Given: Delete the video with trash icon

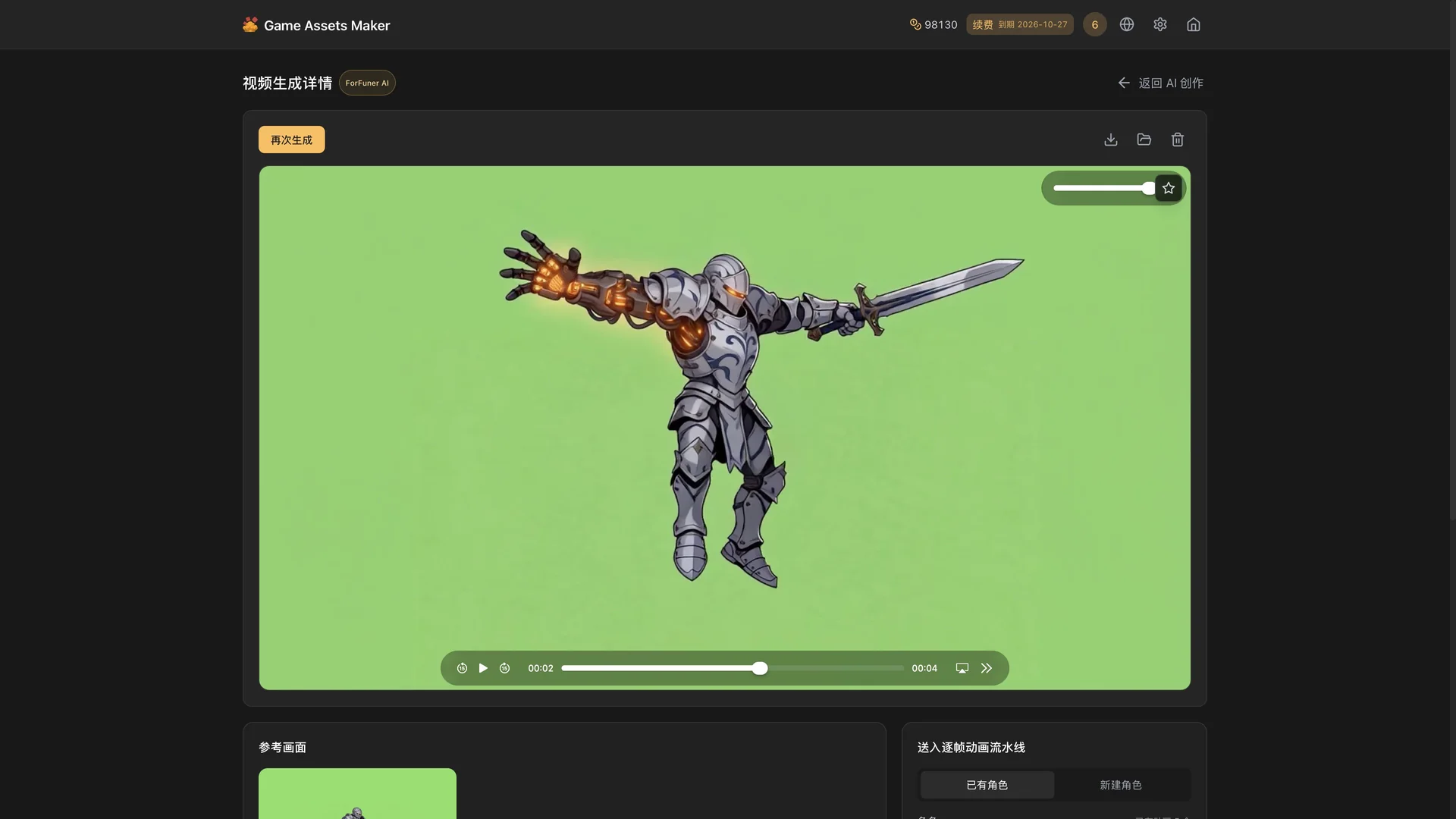Looking at the screenshot, I should 1178,140.
